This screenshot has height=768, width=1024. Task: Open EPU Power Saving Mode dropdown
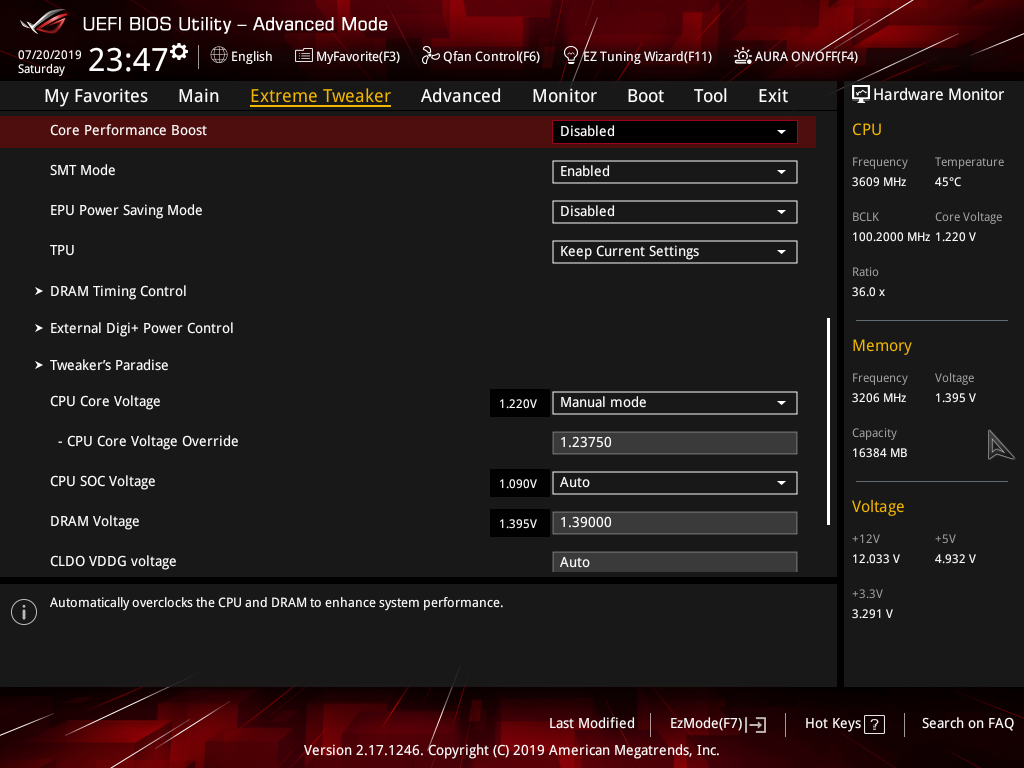(675, 212)
